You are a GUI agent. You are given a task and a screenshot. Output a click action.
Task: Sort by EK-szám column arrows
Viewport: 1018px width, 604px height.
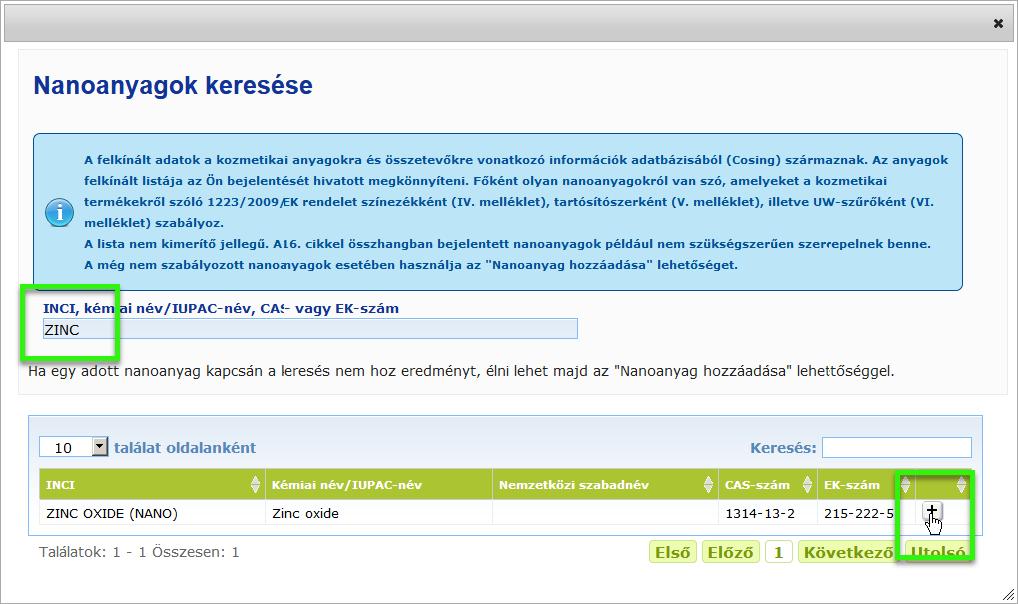[905, 484]
